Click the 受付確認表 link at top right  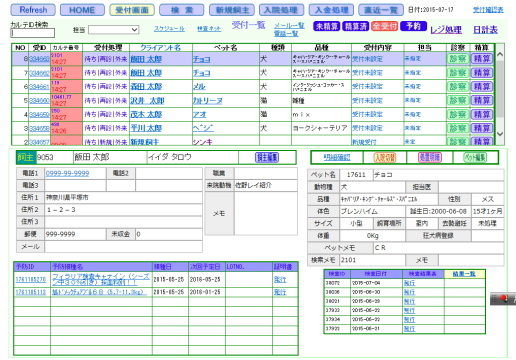click(x=488, y=10)
